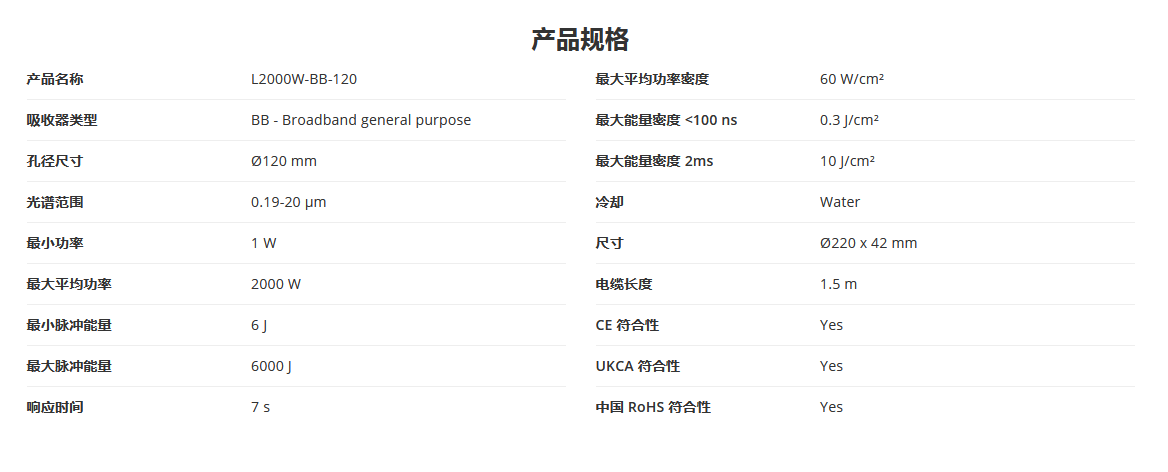
Task: Select the product name L2000W-BB-120
Action: [x=304, y=79]
